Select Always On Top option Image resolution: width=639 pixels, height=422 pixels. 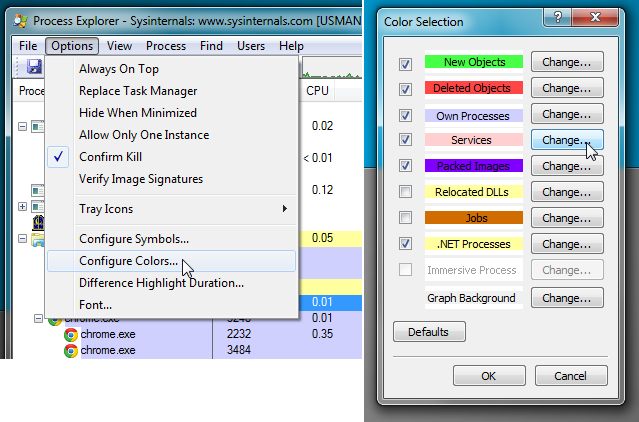[x=171, y=69]
